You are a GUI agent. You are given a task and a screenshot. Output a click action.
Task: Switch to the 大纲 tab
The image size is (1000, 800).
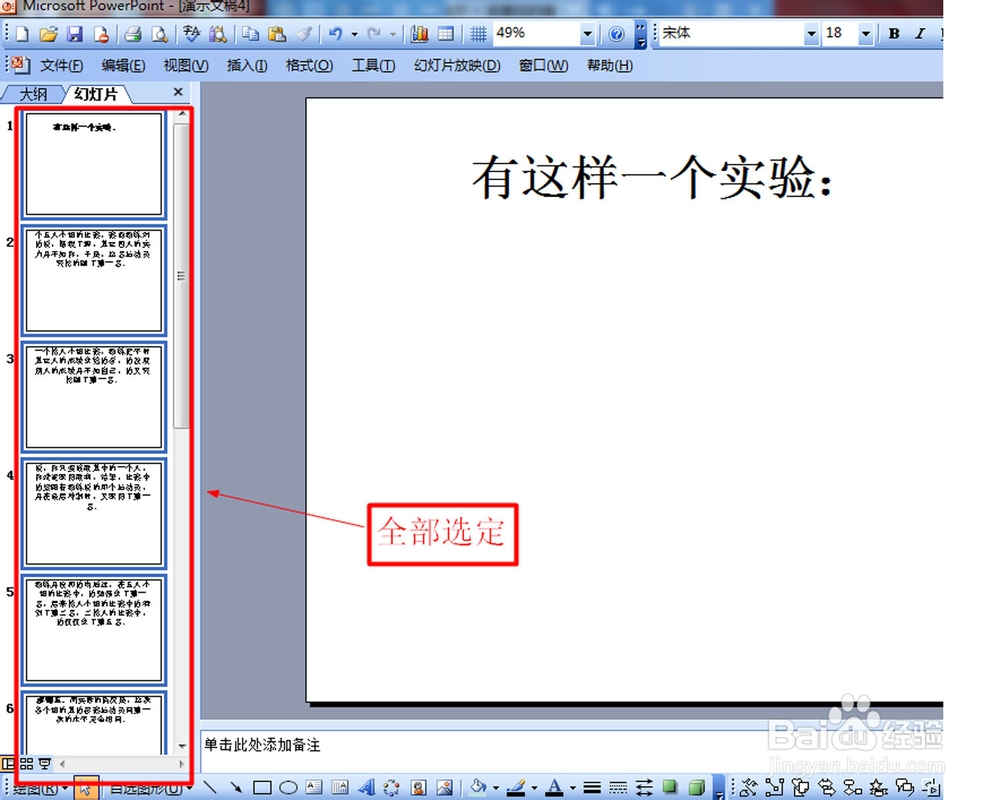tap(33, 93)
